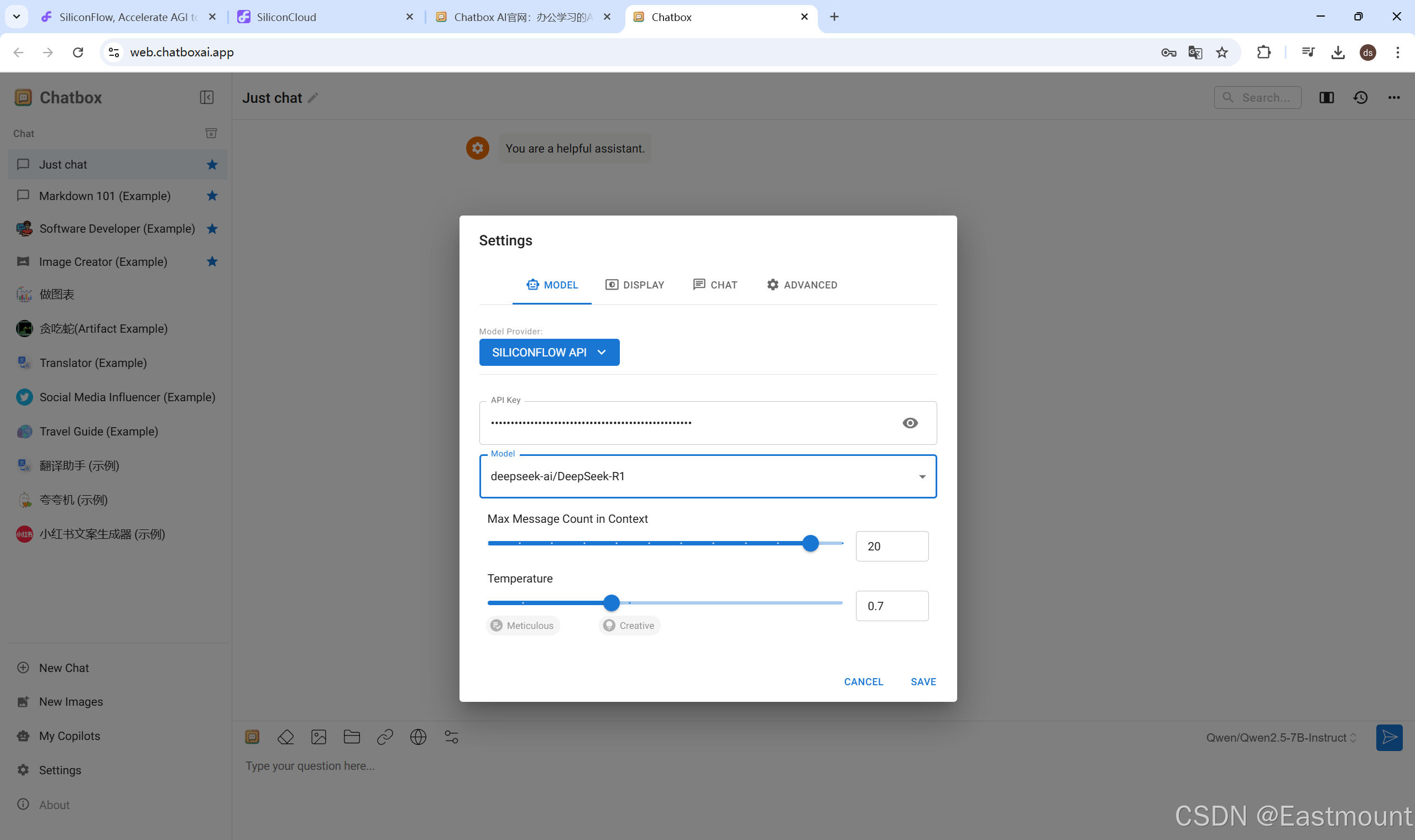The height and width of the screenshot is (840, 1415).
Task: Click the link attachment icon
Action: (x=385, y=737)
